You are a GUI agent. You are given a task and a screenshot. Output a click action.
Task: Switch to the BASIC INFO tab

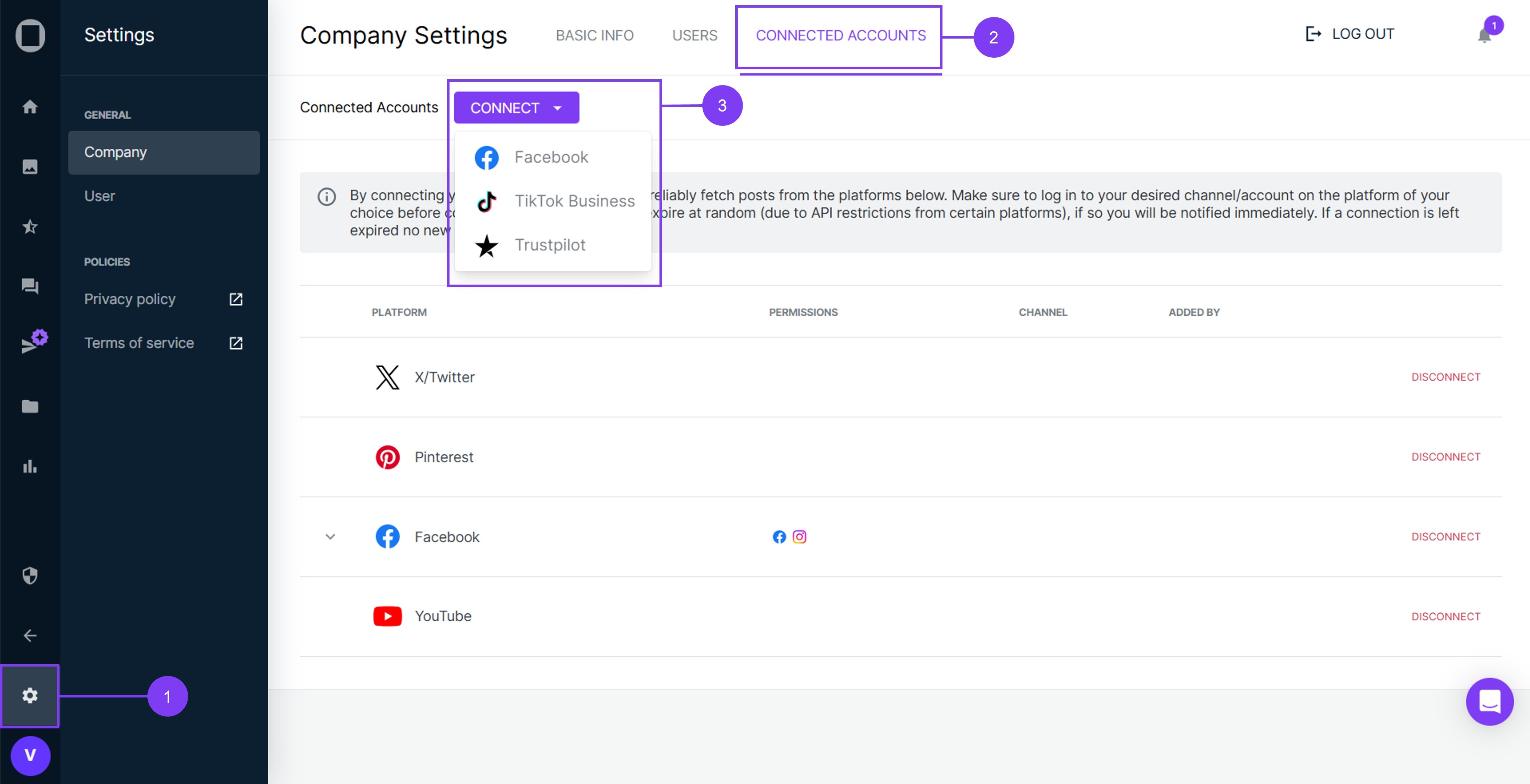pos(594,36)
